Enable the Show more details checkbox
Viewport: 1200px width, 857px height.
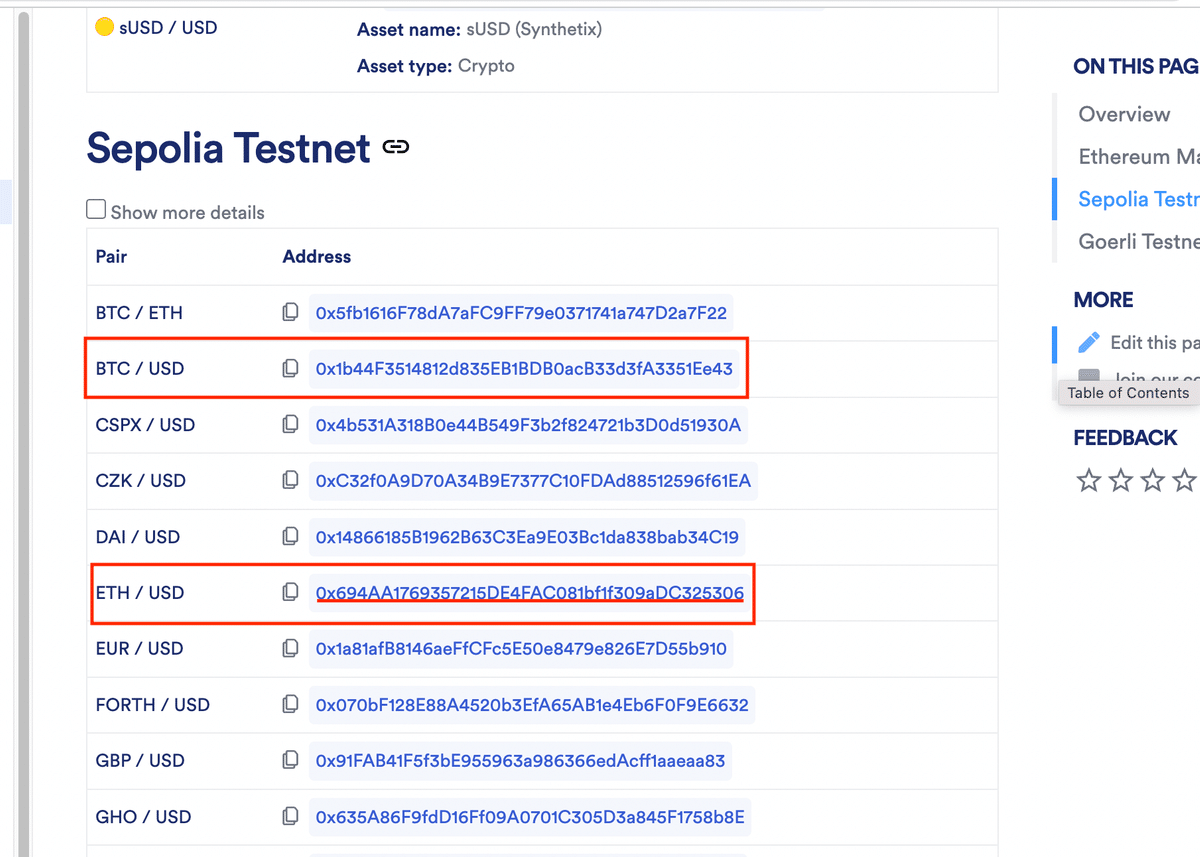(96, 210)
